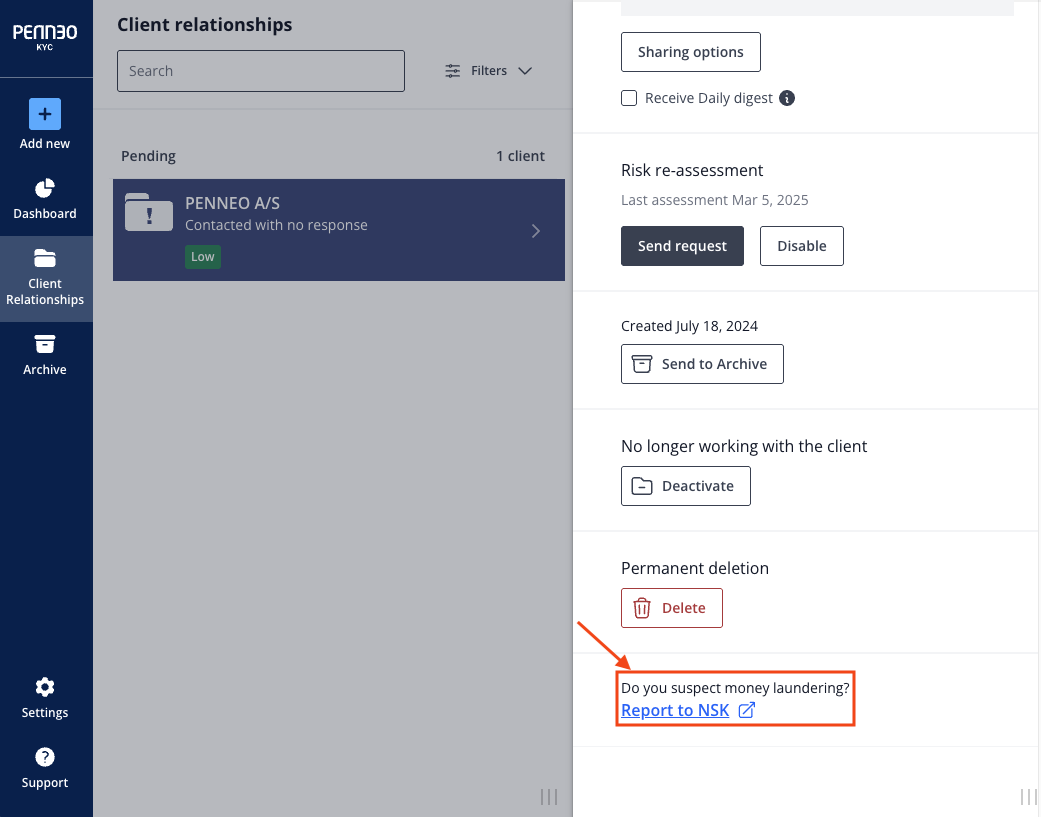The image size is (1041, 817).
Task: Open Settings gear icon
Action: pos(44,687)
